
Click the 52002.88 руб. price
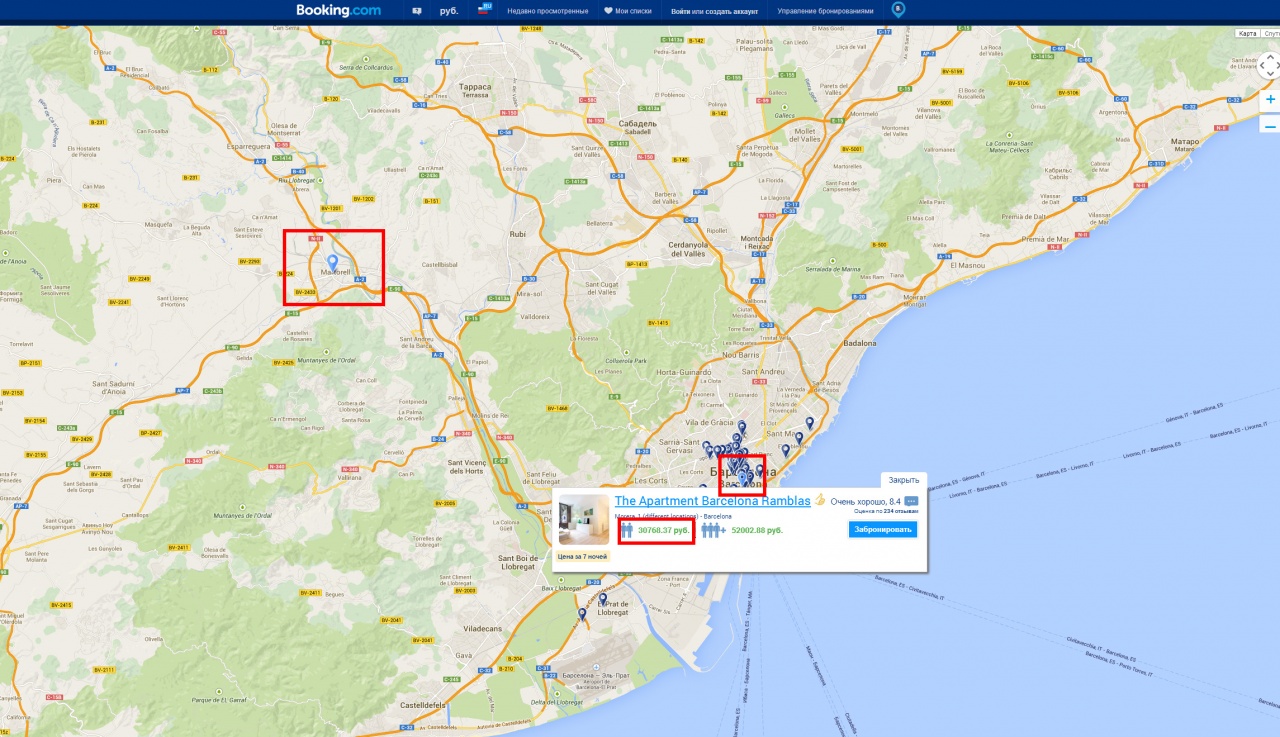pyautogui.click(x=757, y=530)
